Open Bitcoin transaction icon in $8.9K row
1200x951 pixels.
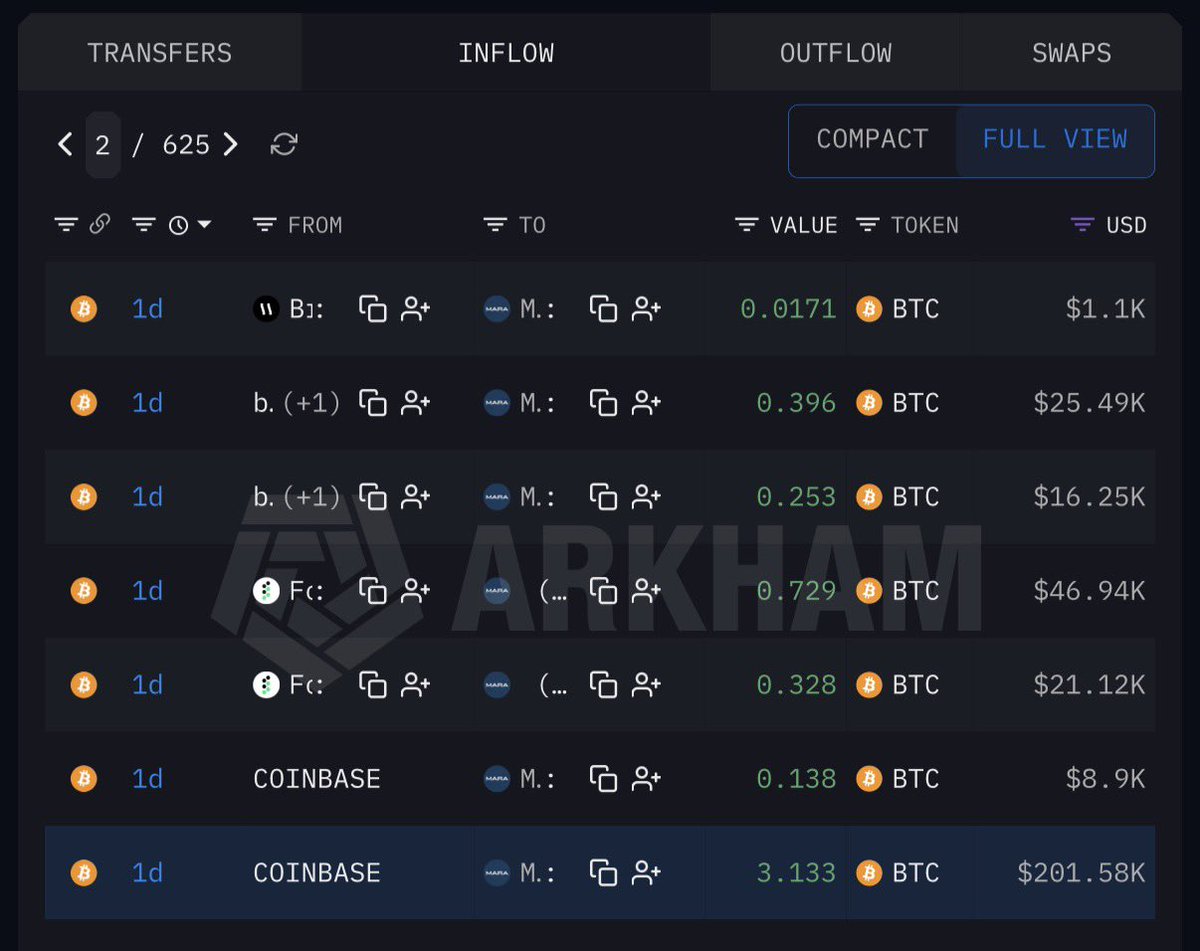[84, 779]
